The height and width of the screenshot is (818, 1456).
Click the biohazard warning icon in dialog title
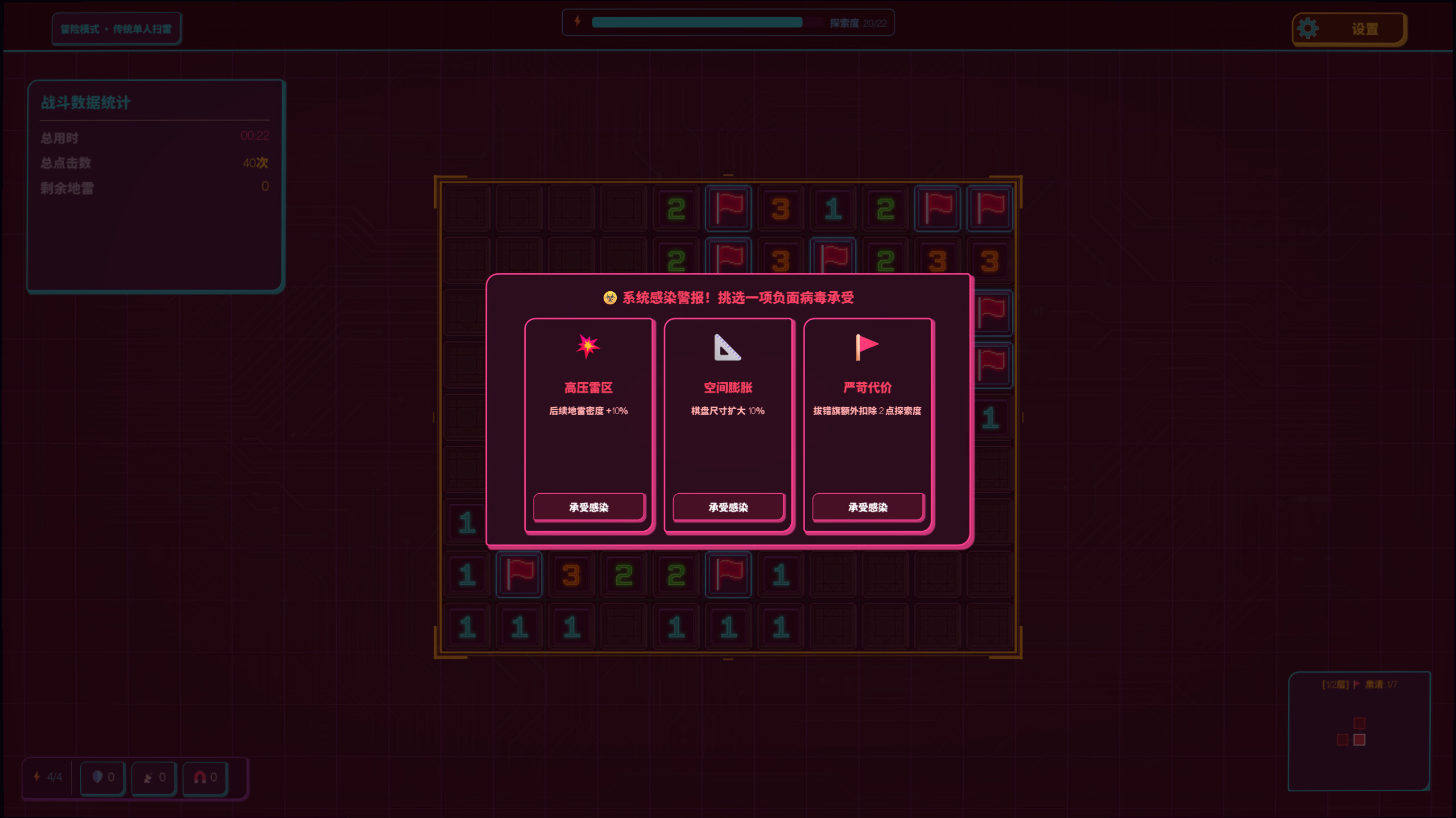610,298
